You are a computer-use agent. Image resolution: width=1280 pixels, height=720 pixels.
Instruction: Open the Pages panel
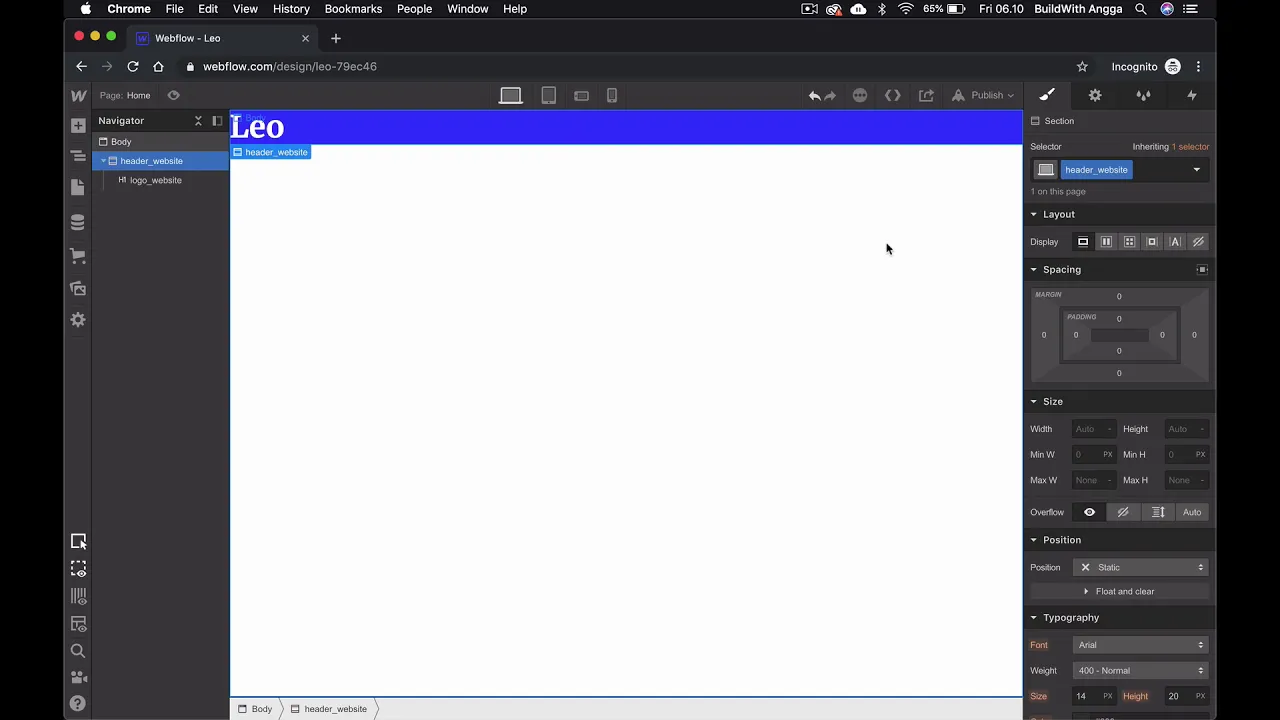(x=78, y=187)
